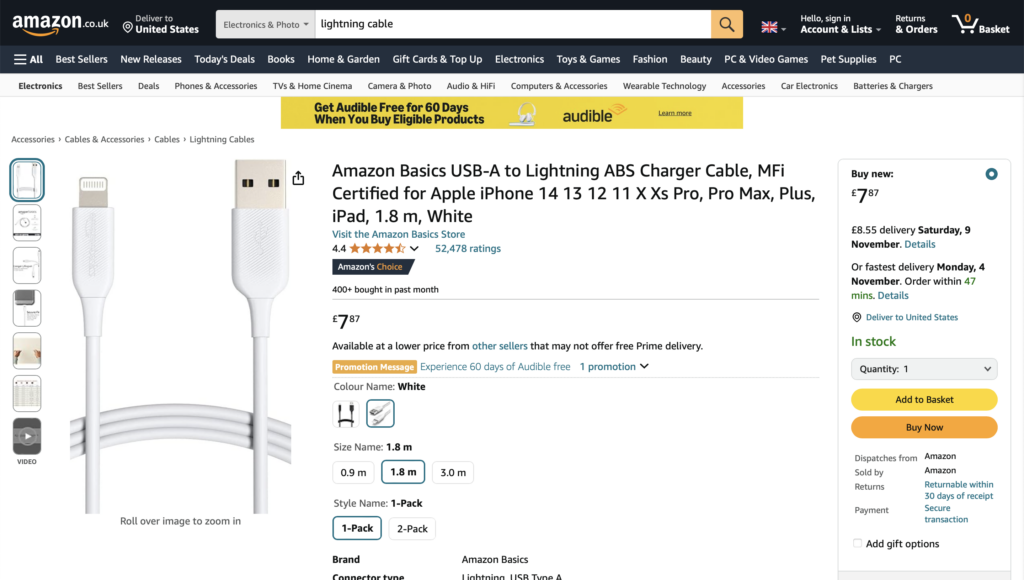Choose the 2-Pack style option

pos(412,529)
